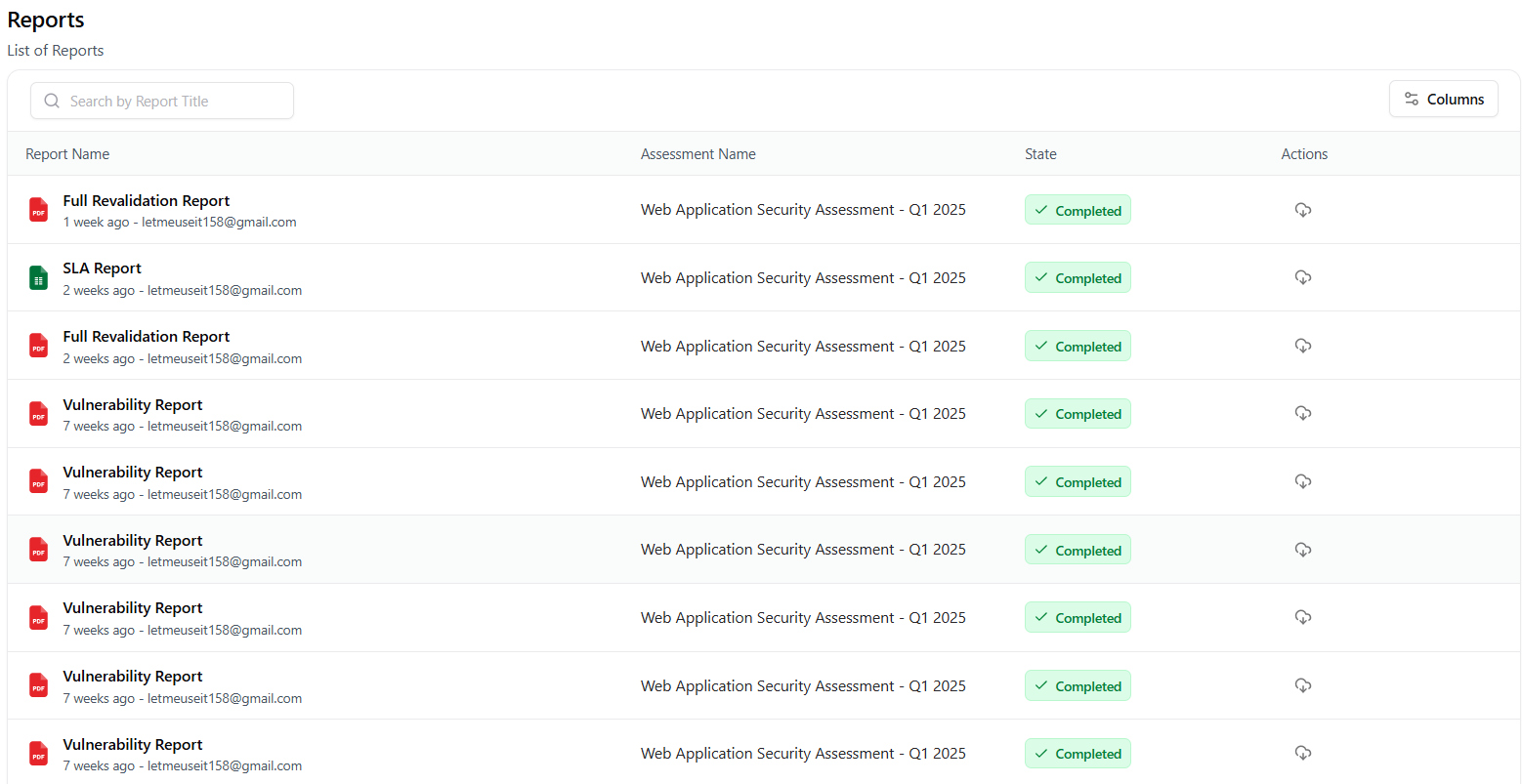Open the Full Revalidation Report from 1 week ago
This screenshot has height=784, width=1522.
(147, 201)
